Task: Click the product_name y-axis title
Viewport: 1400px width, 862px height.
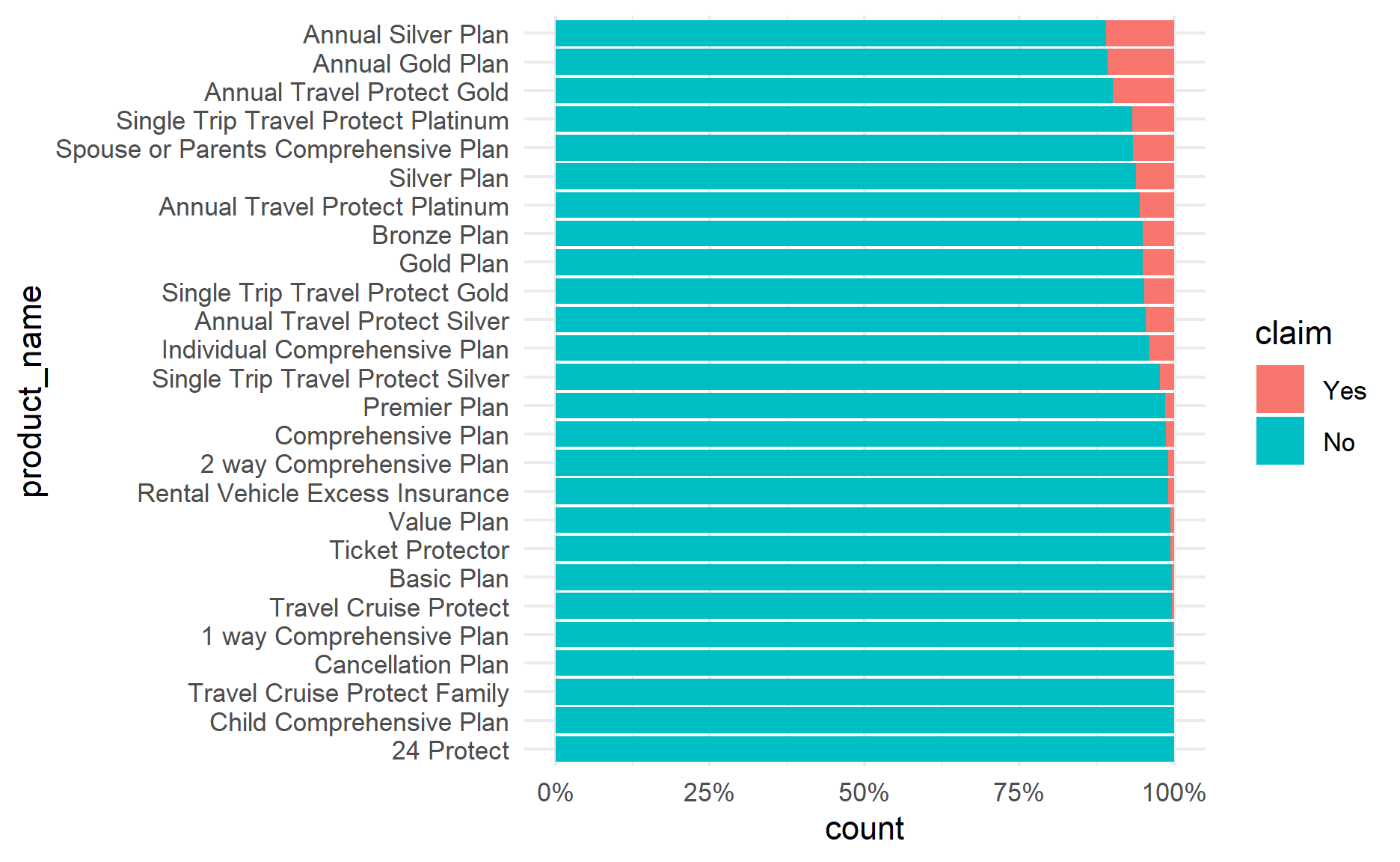Action: coord(31,391)
